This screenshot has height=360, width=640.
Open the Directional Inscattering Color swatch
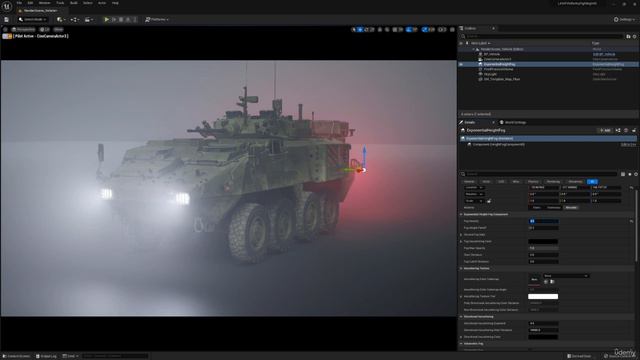[543, 337]
